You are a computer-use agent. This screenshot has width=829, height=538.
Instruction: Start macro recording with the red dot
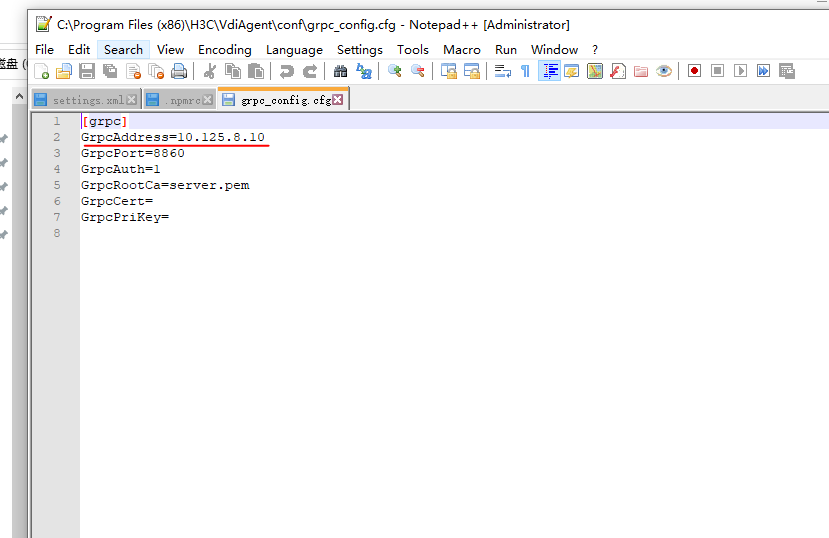pyautogui.click(x=694, y=71)
